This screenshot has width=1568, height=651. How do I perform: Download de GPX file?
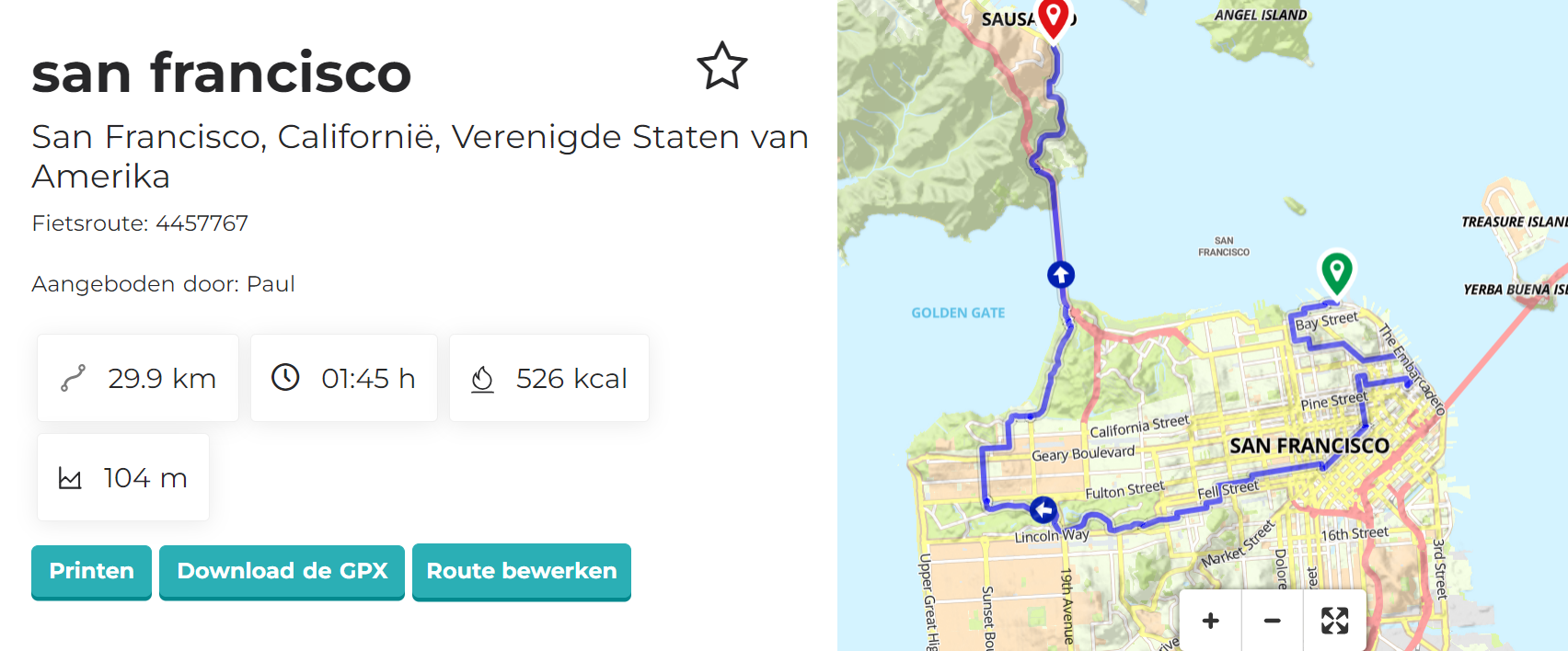tap(282, 571)
